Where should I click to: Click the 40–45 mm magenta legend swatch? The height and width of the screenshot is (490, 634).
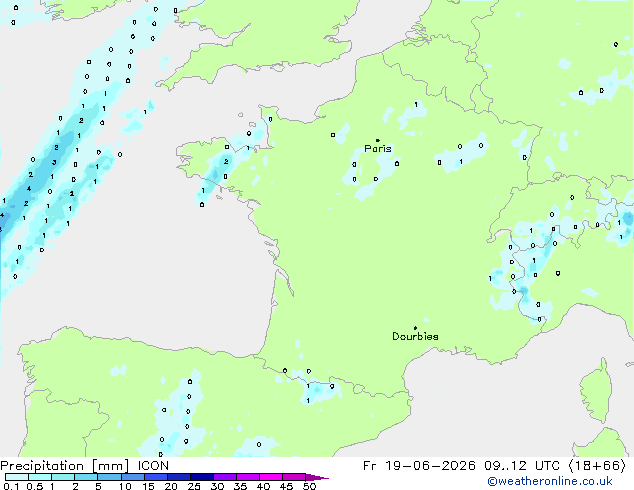(x=271, y=477)
